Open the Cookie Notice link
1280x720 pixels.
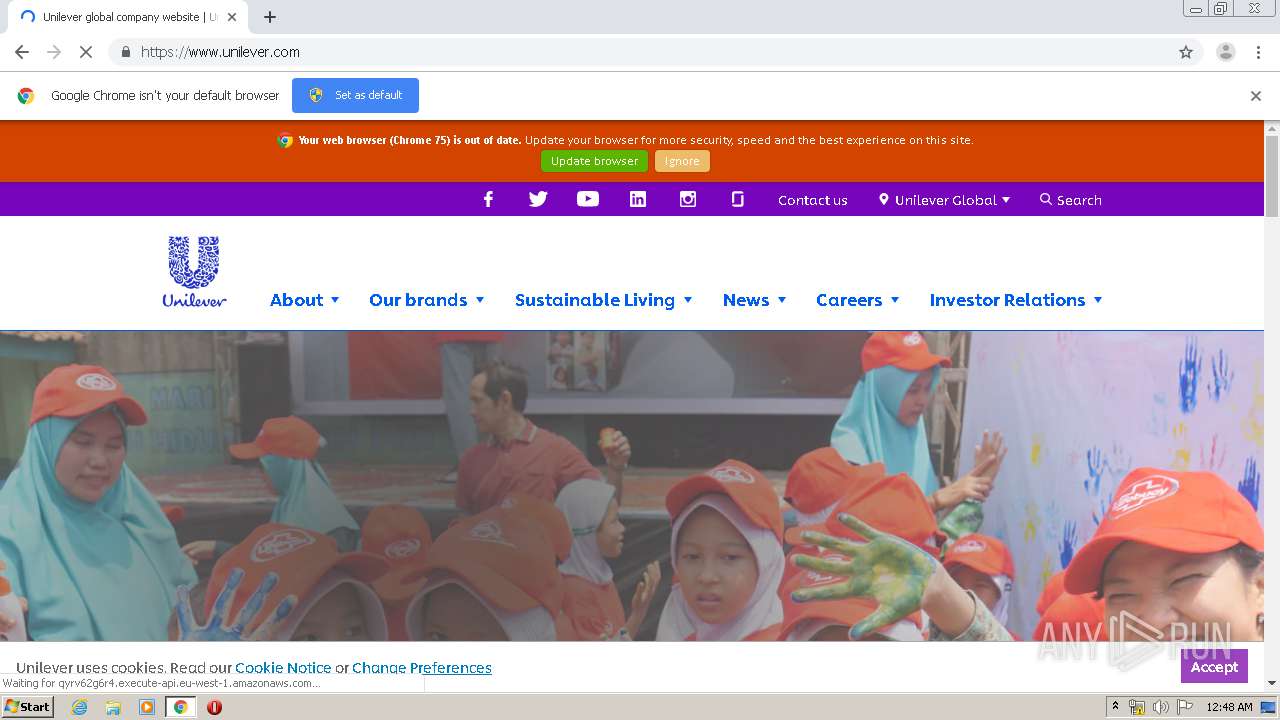tap(283, 668)
